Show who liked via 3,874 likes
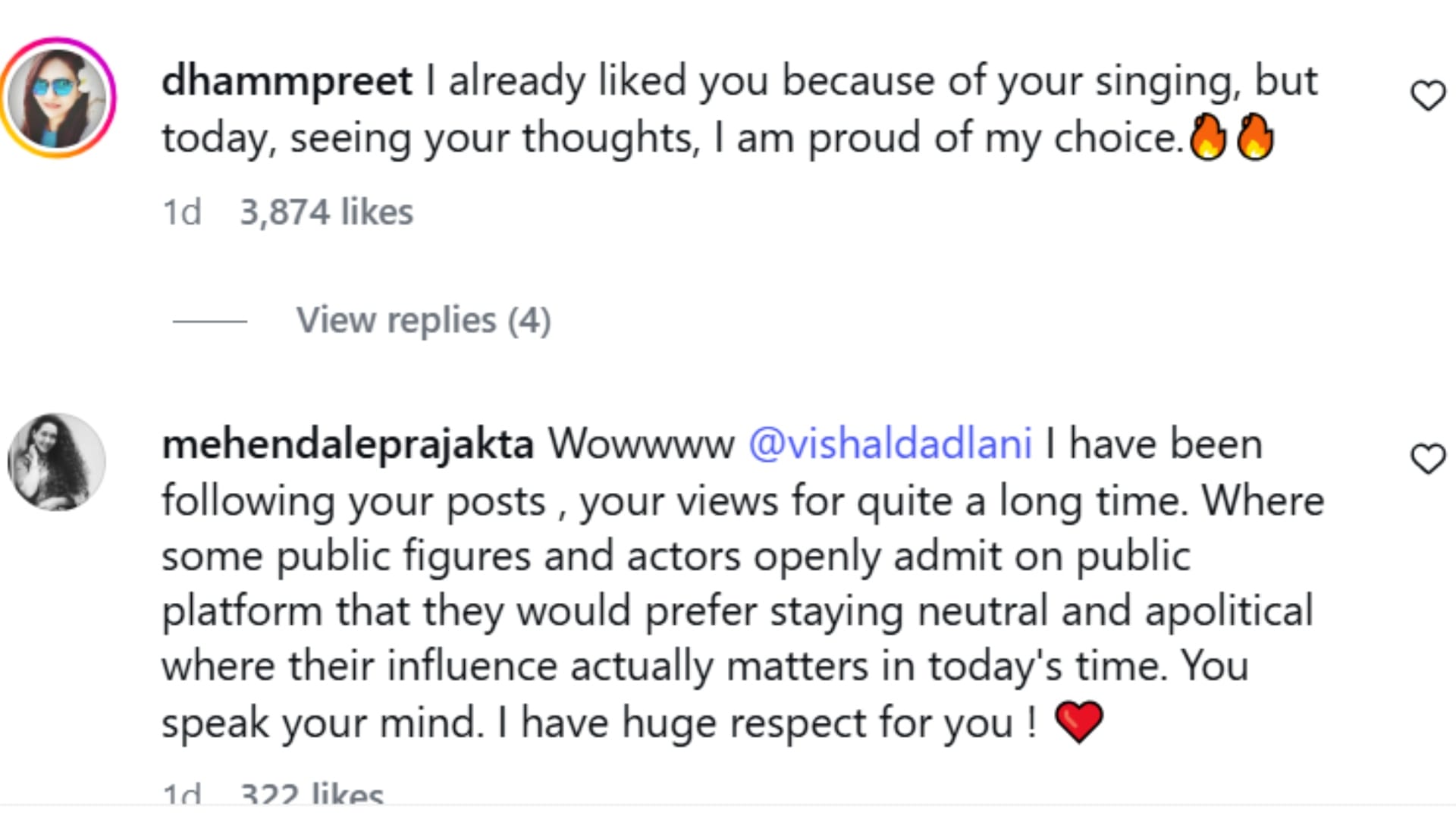The image size is (1456, 819). 326,212
